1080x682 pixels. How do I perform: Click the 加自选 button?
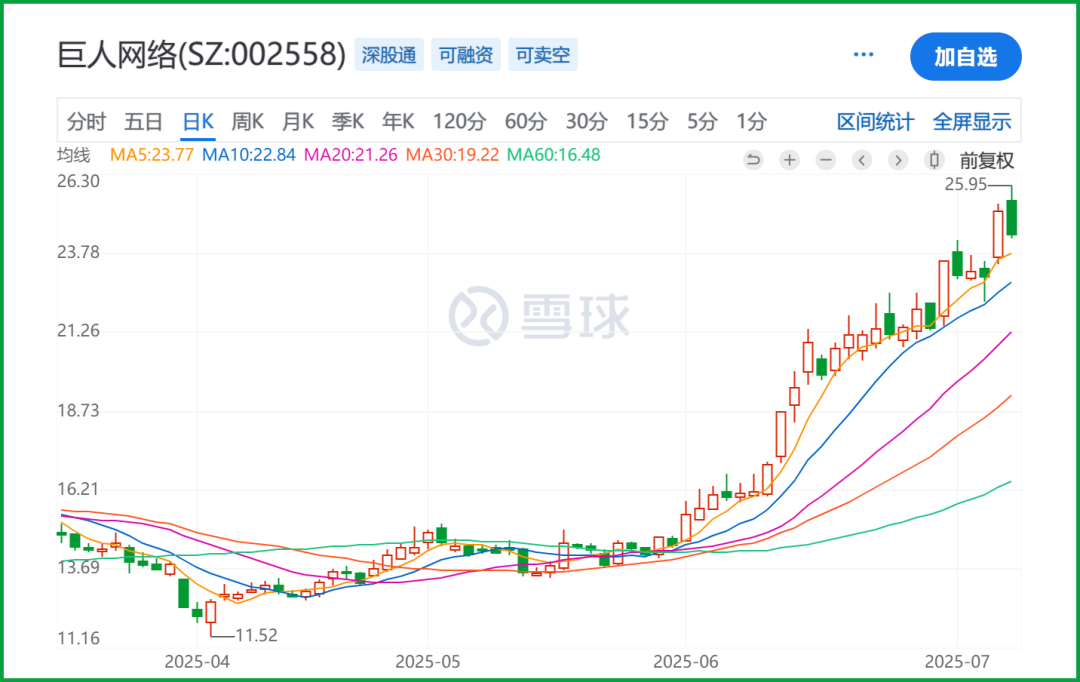[x=966, y=56]
